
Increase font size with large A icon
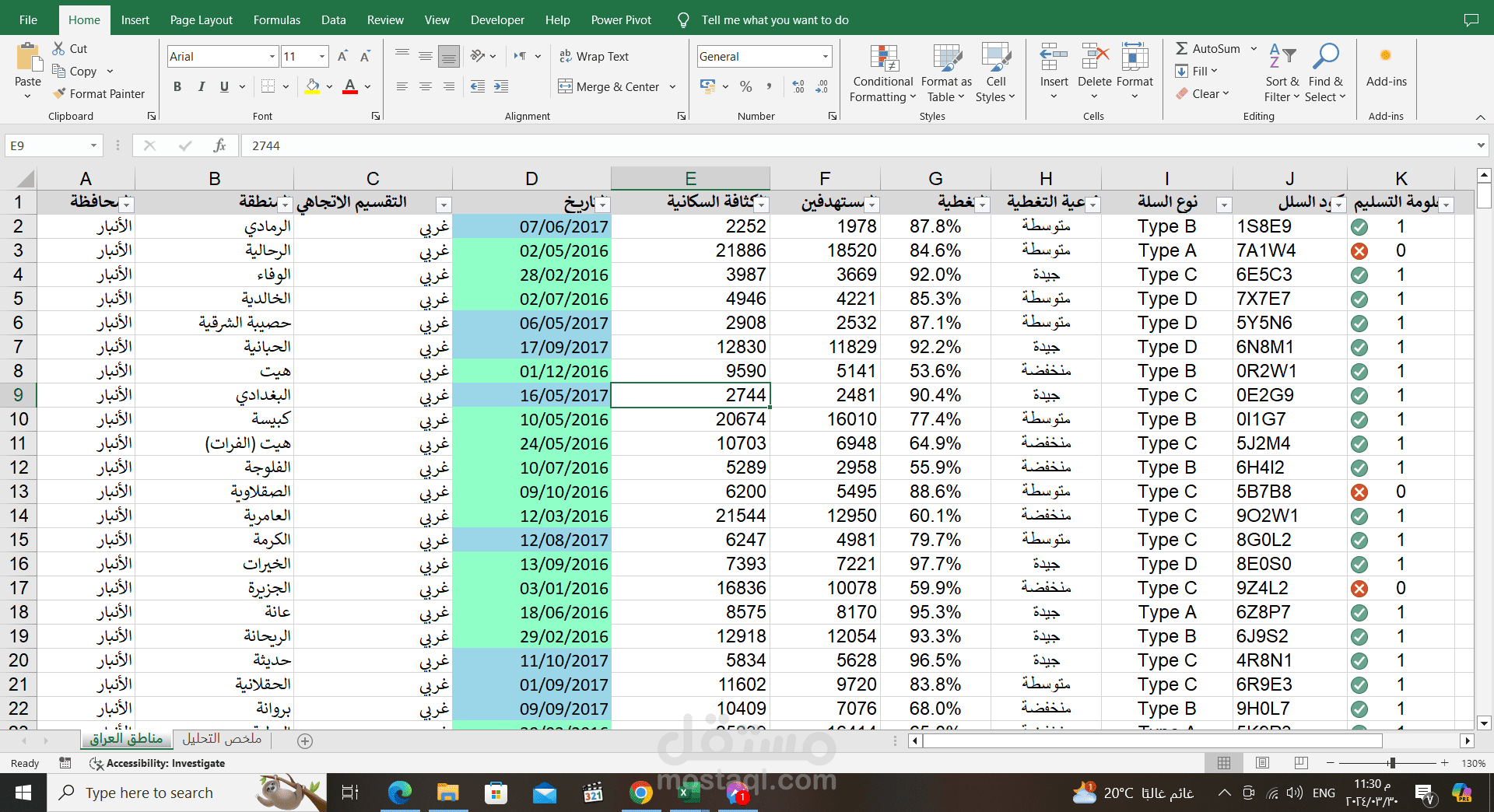(x=342, y=57)
